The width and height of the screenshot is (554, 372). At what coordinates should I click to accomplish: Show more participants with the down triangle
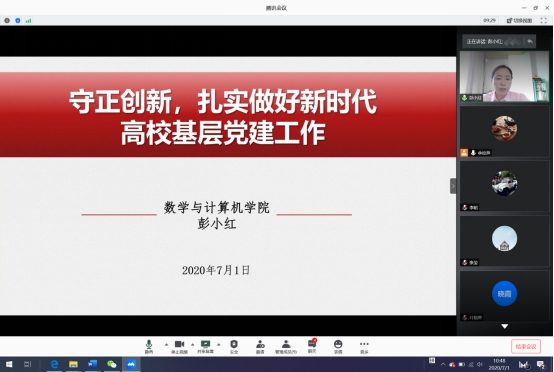505,326
